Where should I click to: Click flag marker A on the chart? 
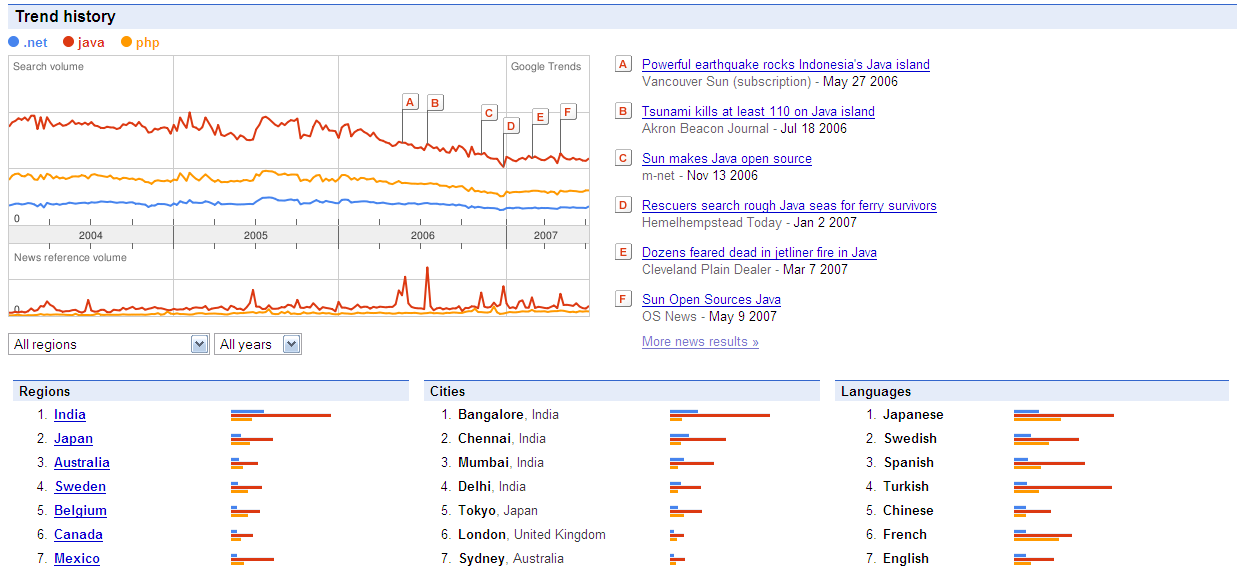[409, 101]
